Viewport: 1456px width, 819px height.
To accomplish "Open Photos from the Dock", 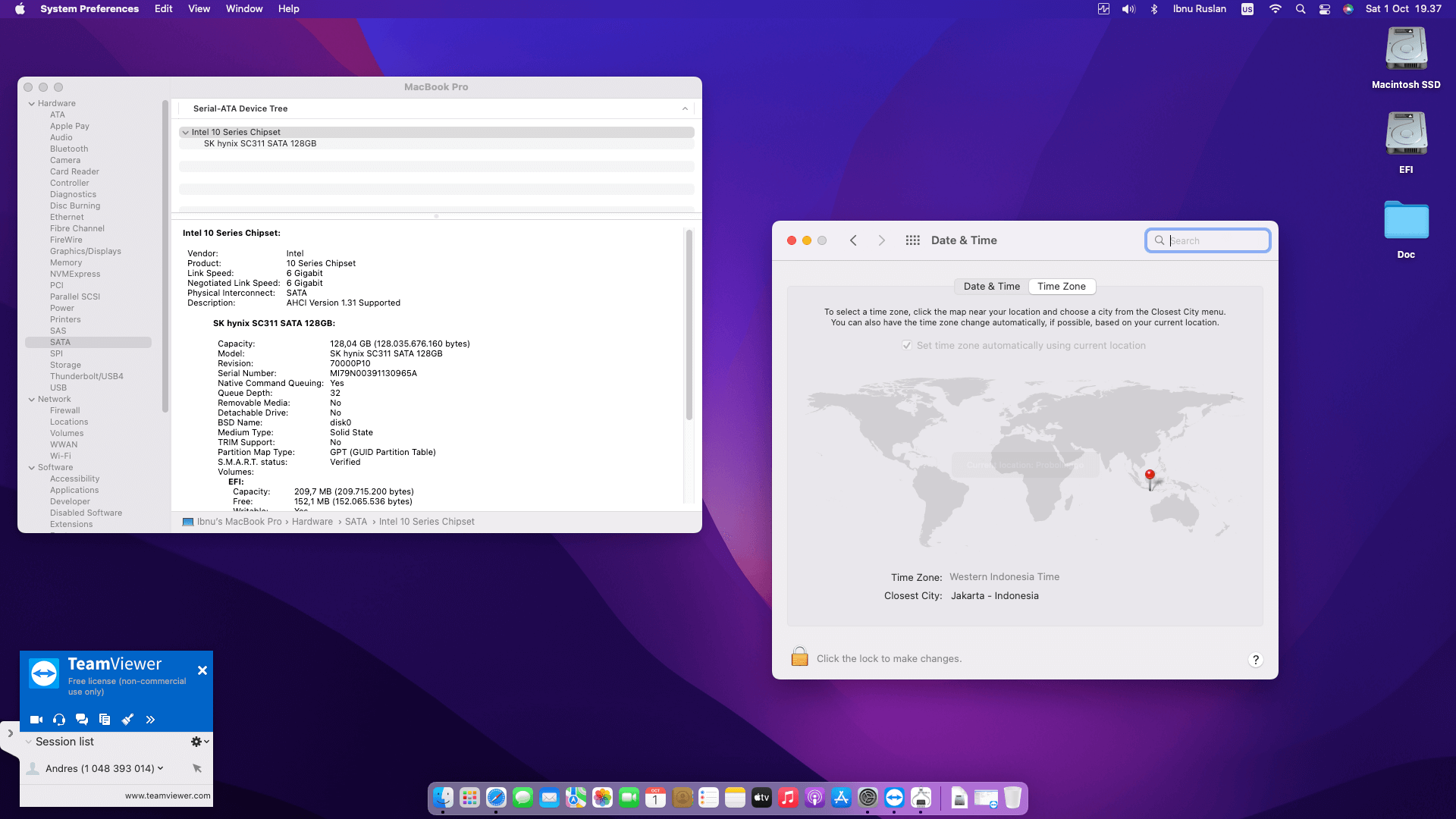I will [602, 798].
